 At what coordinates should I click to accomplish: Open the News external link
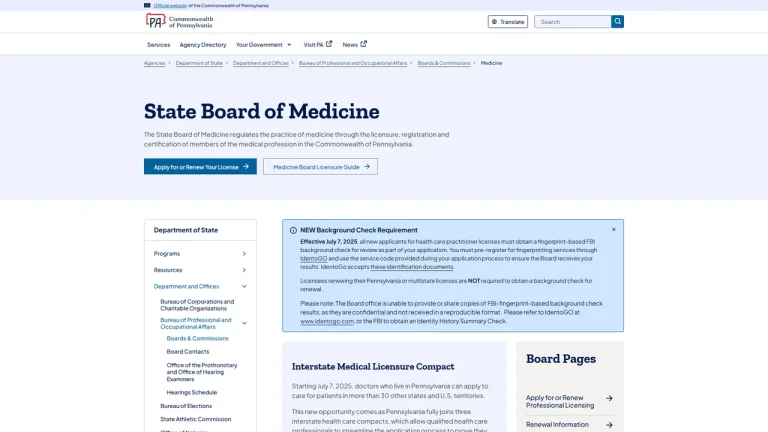click(354, 45)
